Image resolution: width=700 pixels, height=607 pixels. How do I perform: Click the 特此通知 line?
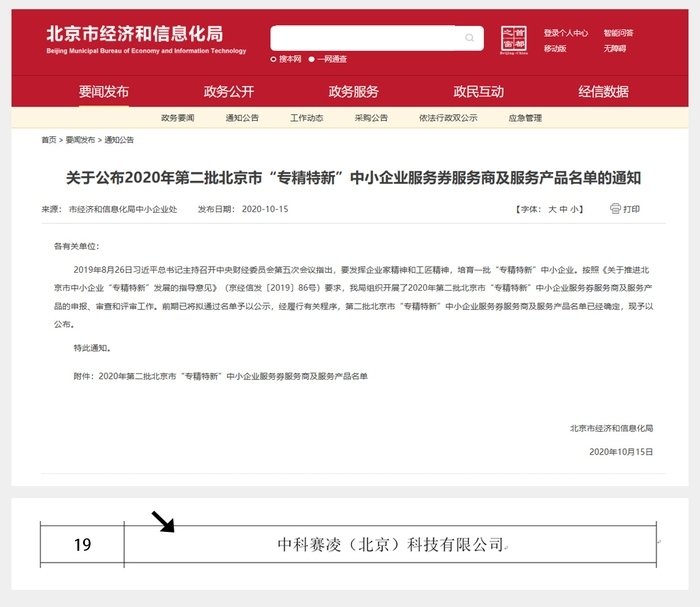[92, 348]
